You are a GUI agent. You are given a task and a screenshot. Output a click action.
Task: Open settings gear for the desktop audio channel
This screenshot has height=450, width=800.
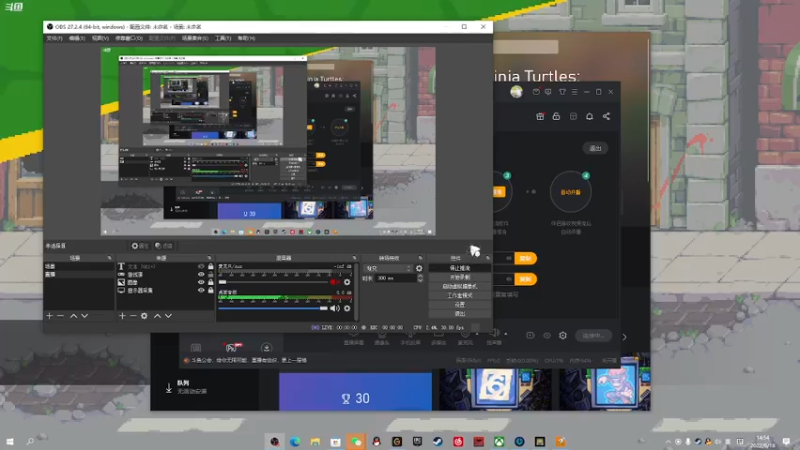(x=347, y=308)
